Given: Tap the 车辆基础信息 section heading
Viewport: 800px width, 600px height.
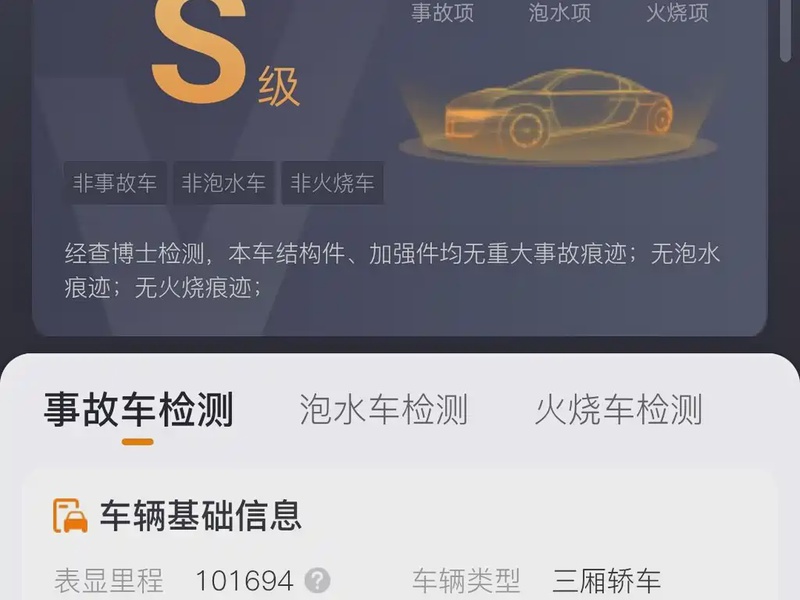Looking at the screenshot, I should 201,516.
